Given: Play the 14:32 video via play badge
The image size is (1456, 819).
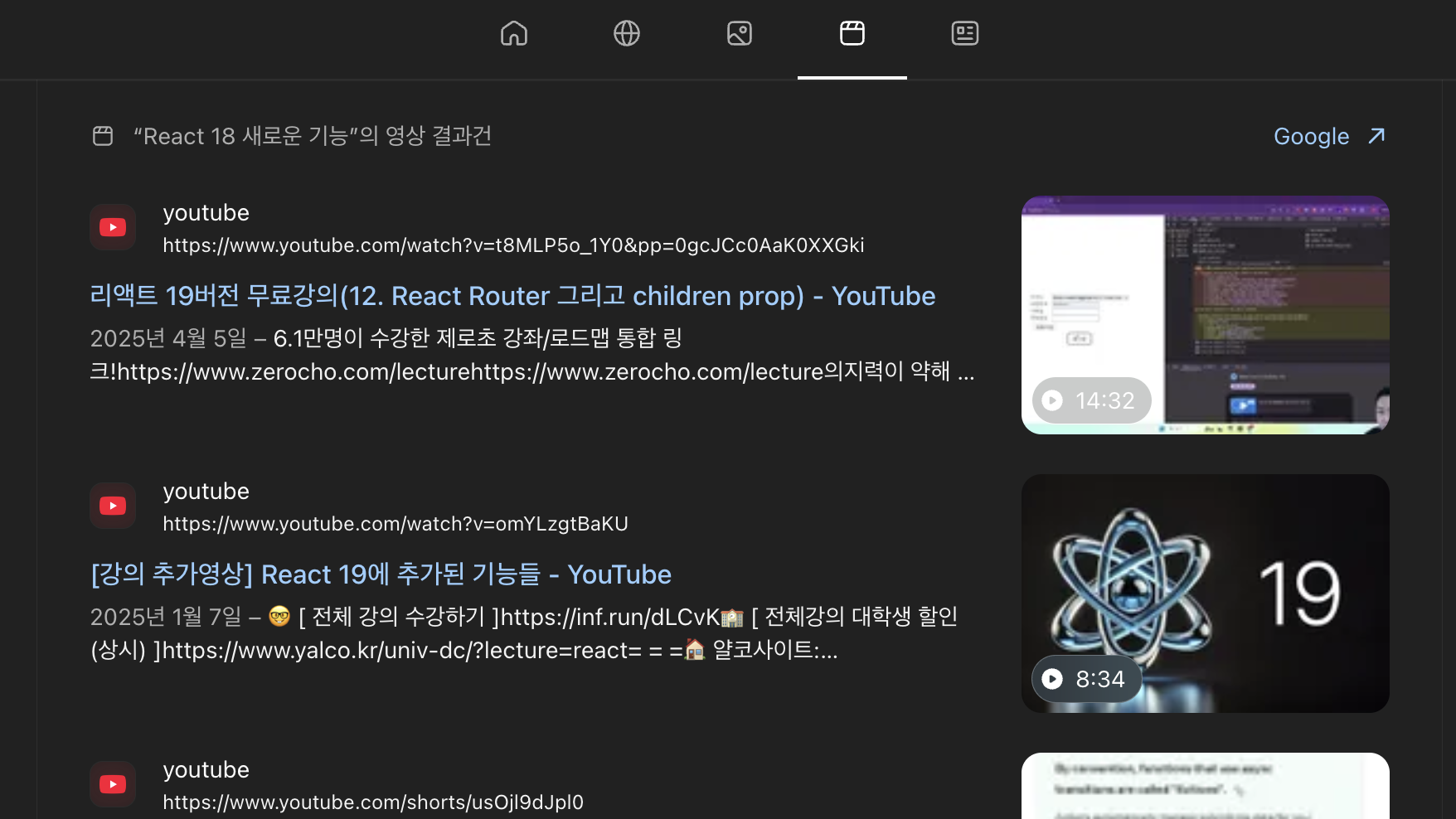Looking at the screenshot, I should pos(1091,400).
